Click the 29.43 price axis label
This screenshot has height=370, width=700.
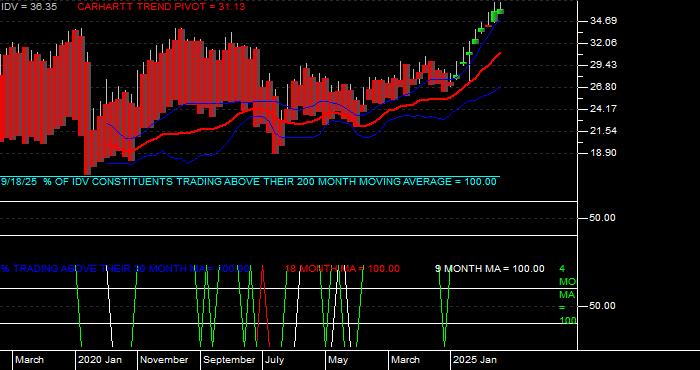click(x=603, y=65)
